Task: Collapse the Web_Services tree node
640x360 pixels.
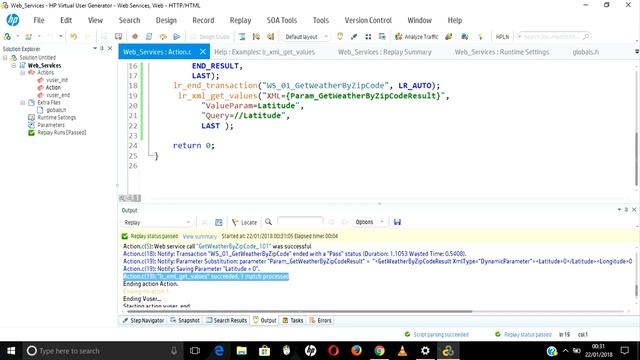Action: coord(13,65)
